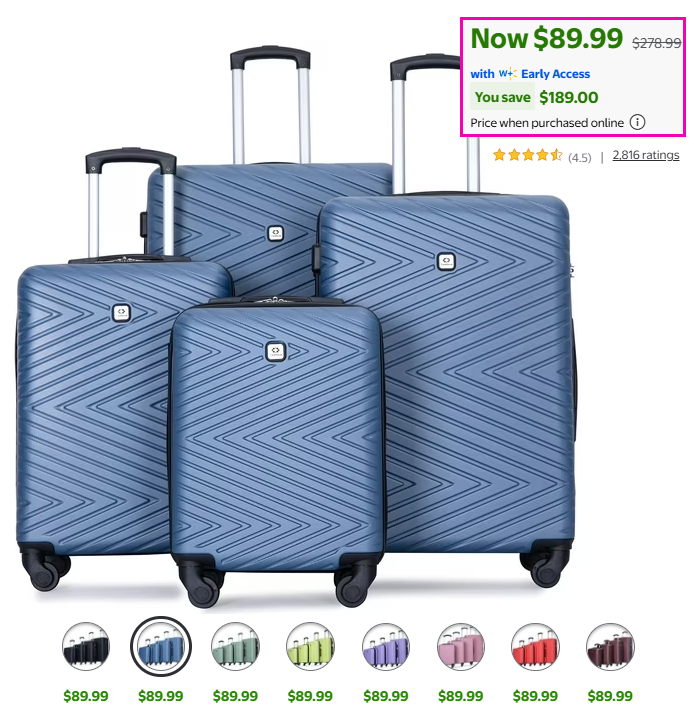
Task: Click the Walmart+ Early Access logo
Action: click(508, 73)
